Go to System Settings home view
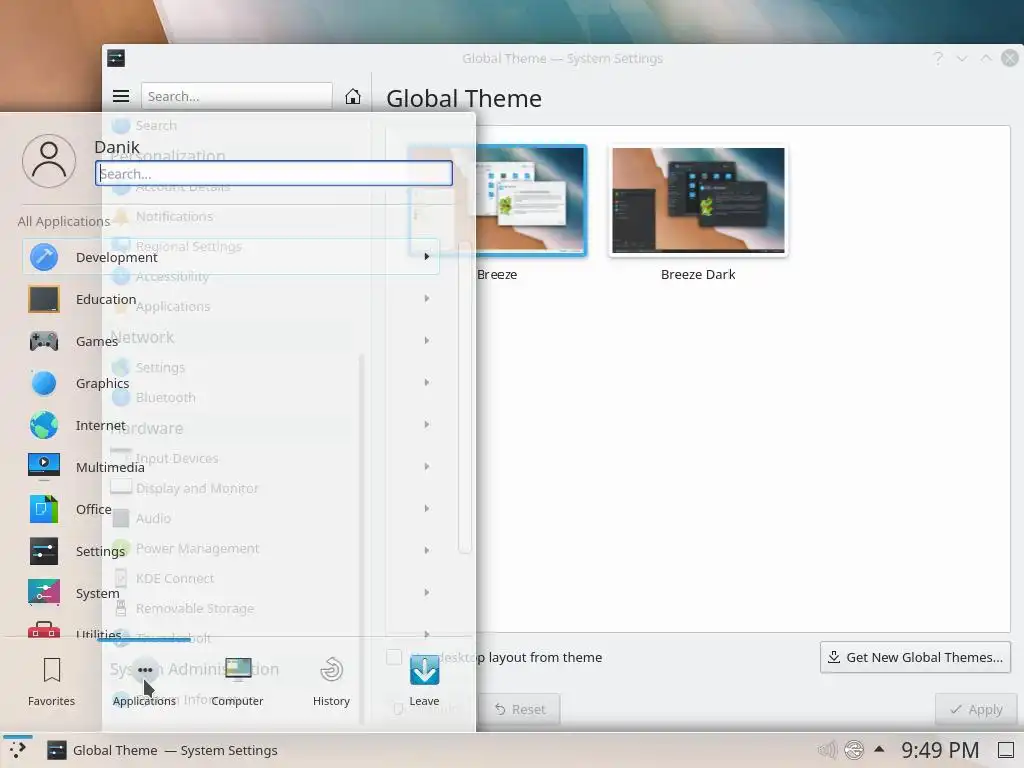This screenshot has height=768, width=1024. point(353,96)
